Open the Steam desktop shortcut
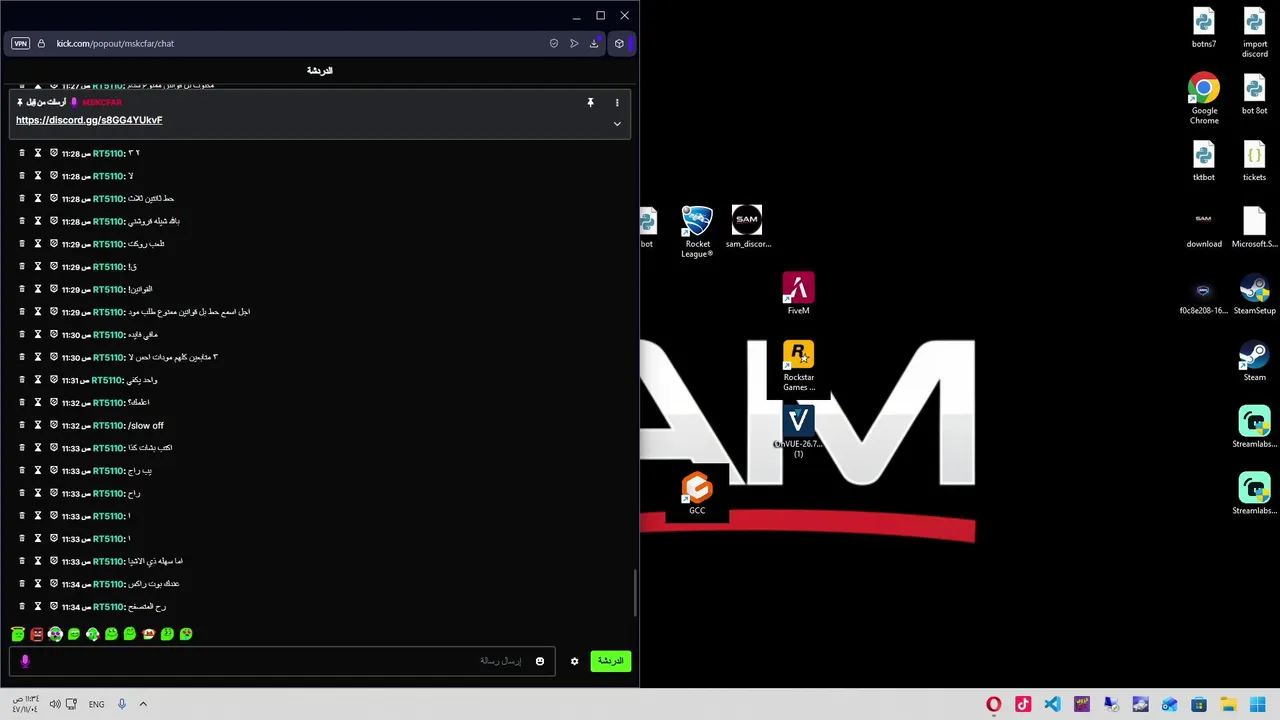Screen dimensions: 1280x720 pos(1255,361)
